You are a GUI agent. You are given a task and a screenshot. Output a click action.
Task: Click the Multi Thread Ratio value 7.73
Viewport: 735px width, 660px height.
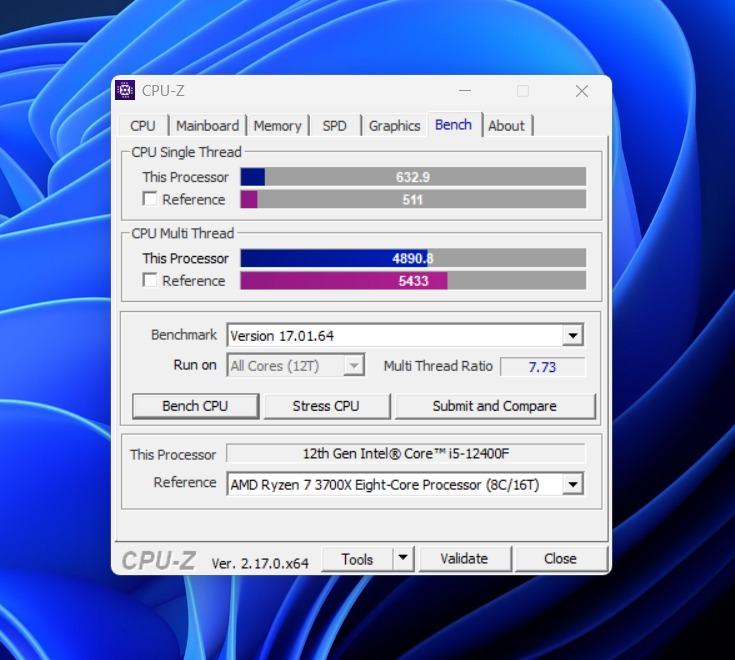pyautogui.click(x=542, y=367)
